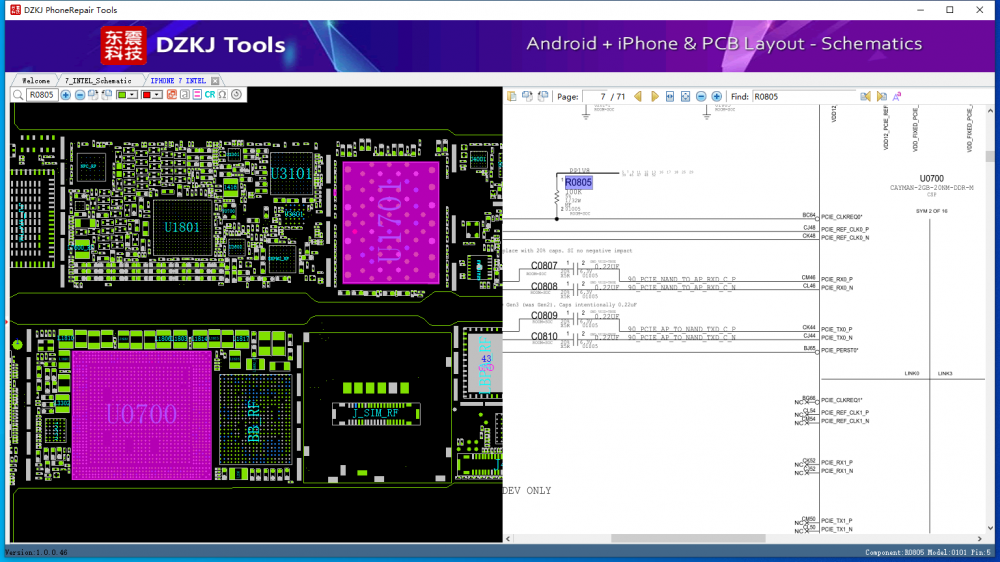Go to the previous schematic page
Viewport: 1000px width, 562px height.
point(638,96)
